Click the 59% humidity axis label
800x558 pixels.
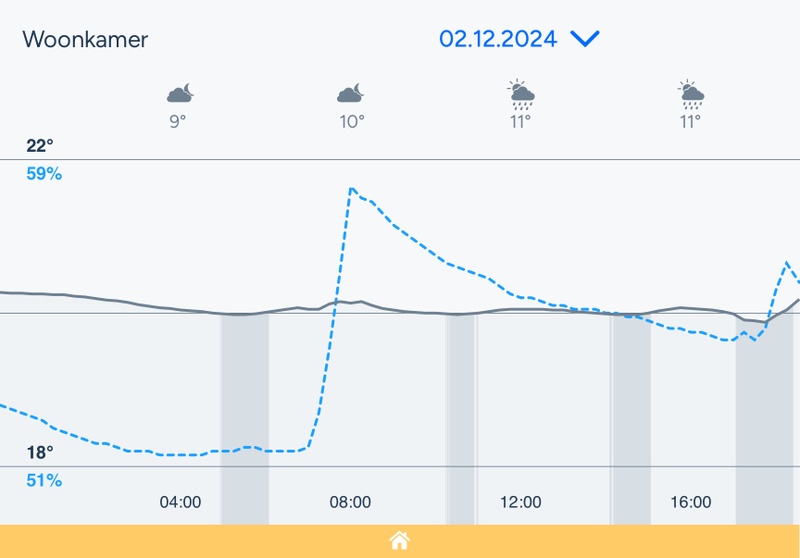tap(44, 174)
